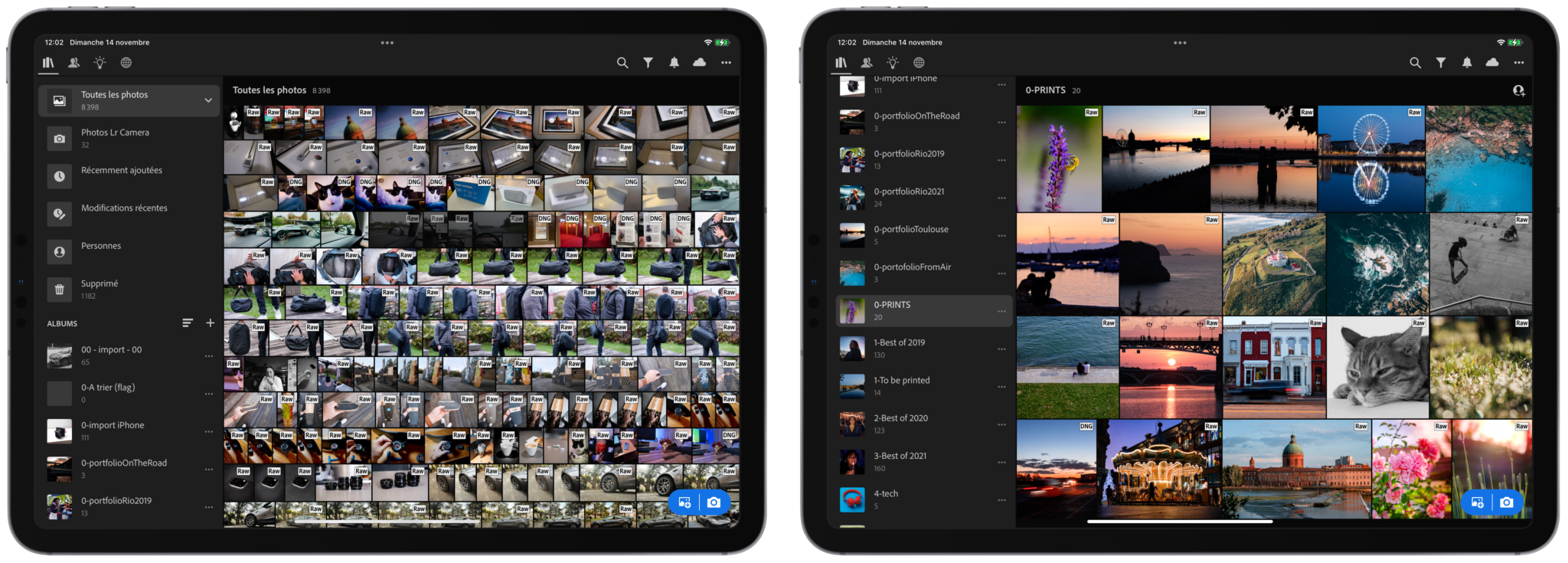Open Shared albums icon on right iPad
This screenshot has width=1568, height=563.
pos(867,63)
